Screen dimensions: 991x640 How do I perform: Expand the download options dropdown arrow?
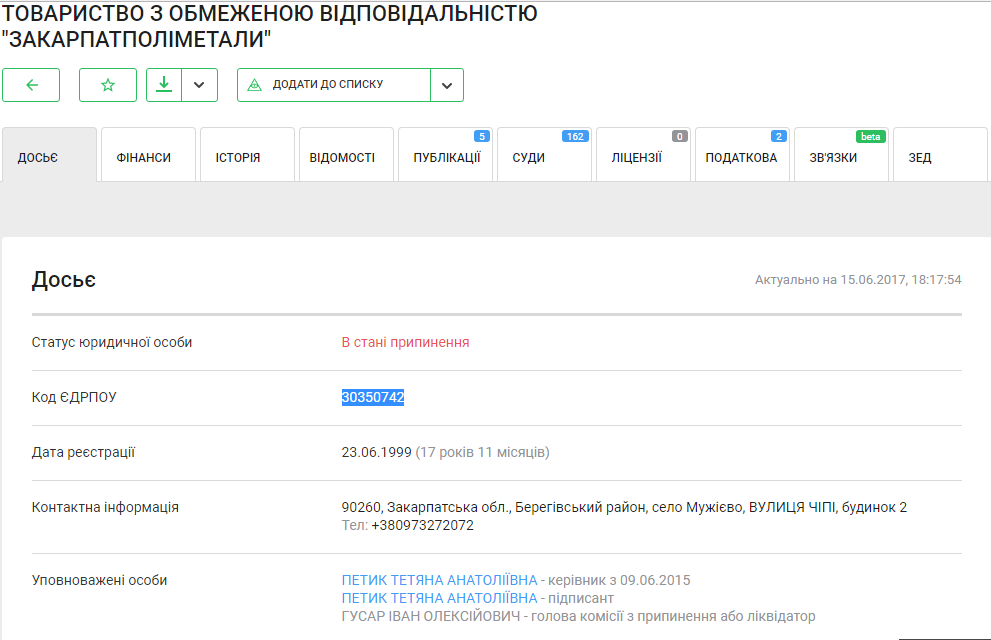[x=199, y=85]
